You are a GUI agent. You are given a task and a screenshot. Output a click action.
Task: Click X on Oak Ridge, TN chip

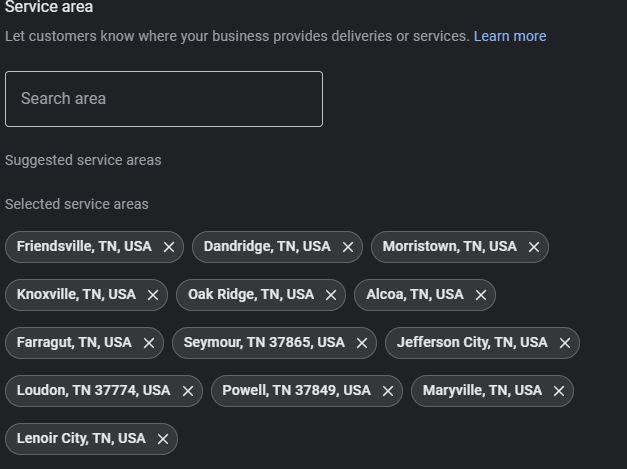(x=331, y=295)
